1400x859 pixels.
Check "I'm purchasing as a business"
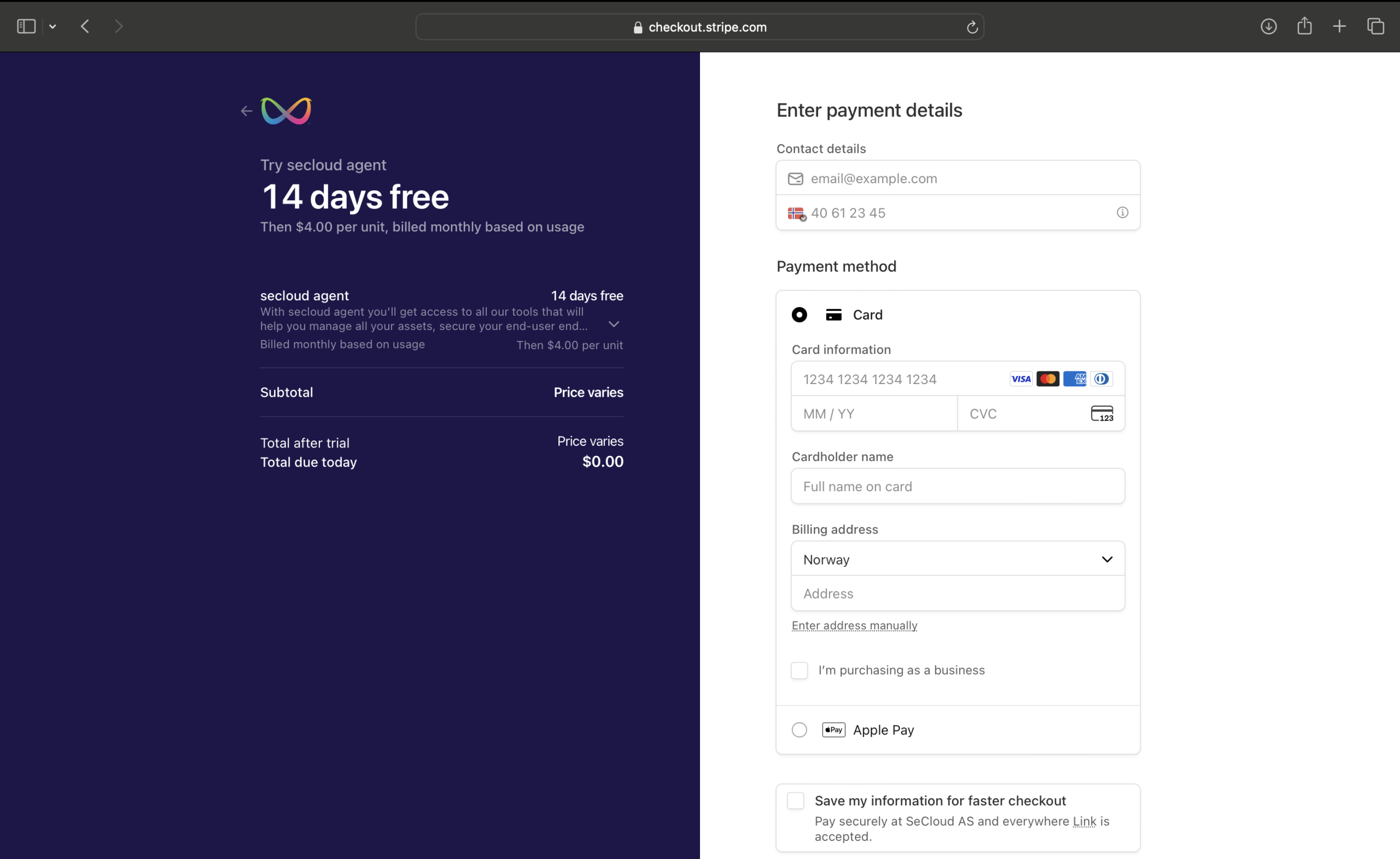coord(799,670)
